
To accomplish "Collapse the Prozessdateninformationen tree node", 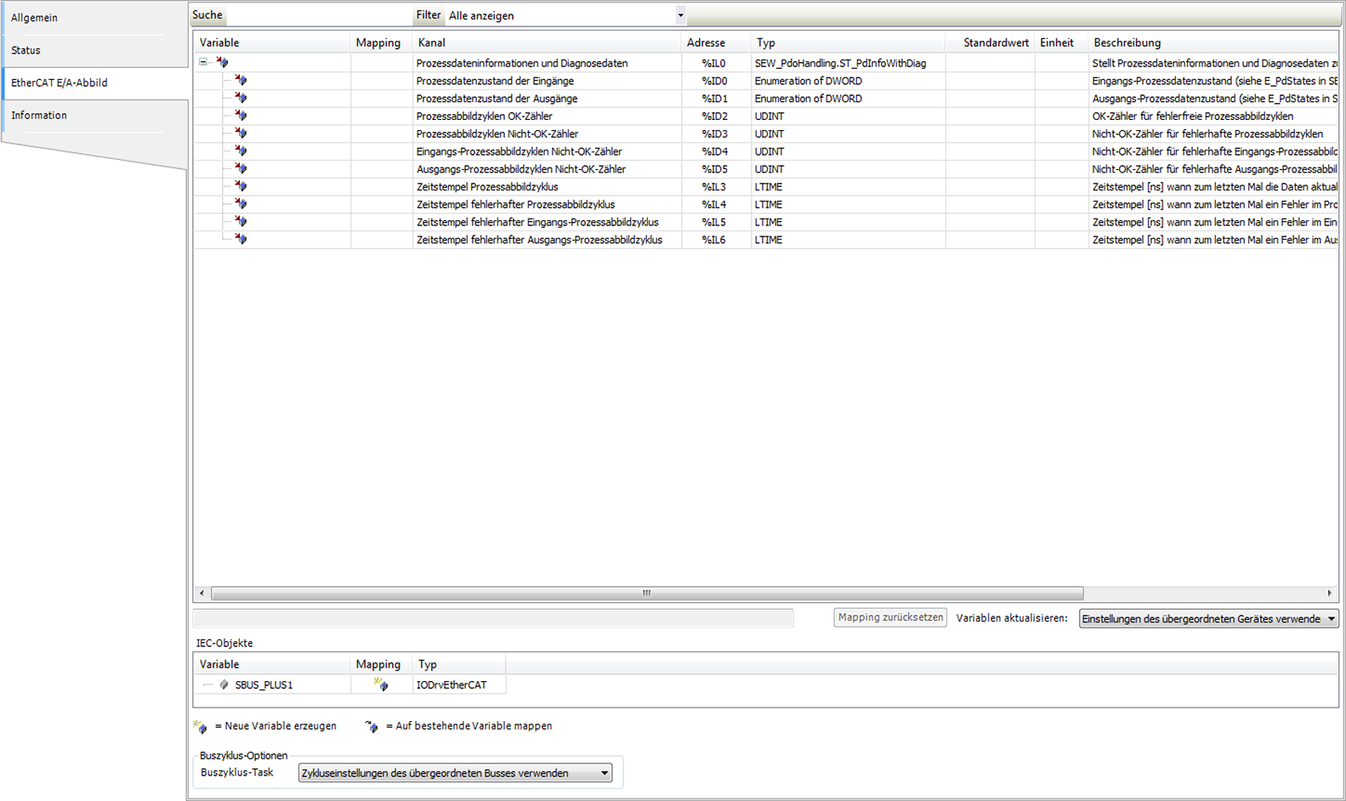I will pyautogui.click(x=204, y=63).
